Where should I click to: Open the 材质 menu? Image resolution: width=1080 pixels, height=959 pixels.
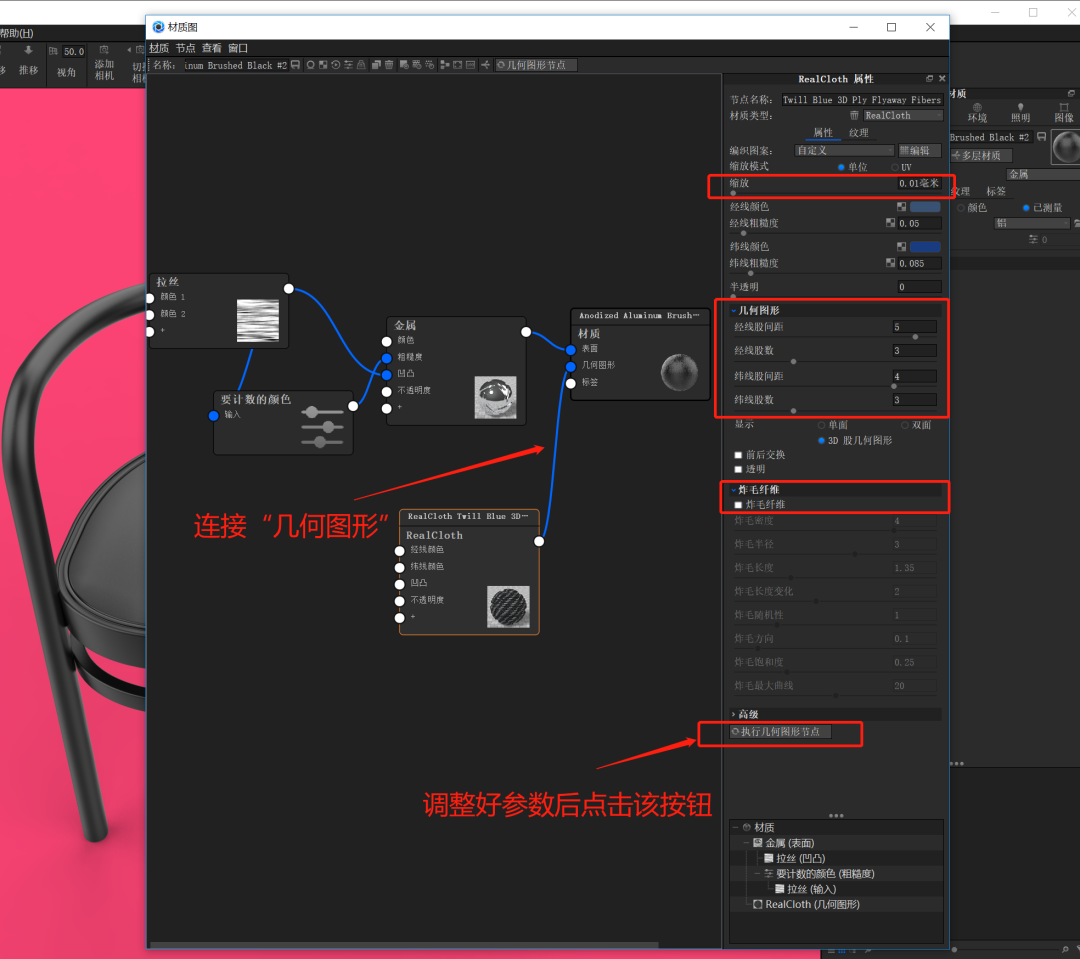[x=159, y=48]
